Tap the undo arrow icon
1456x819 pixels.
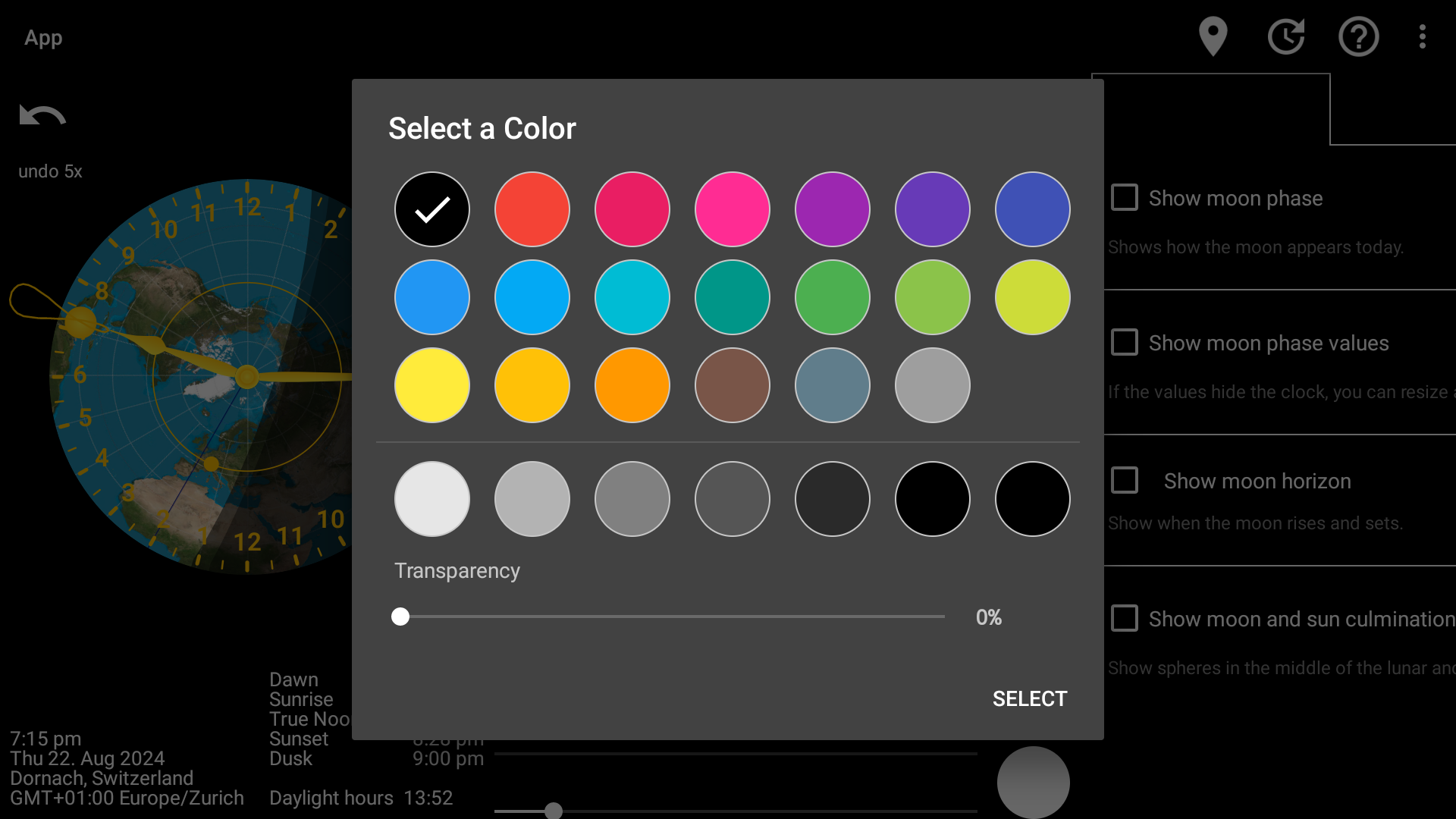pos(42,115)
